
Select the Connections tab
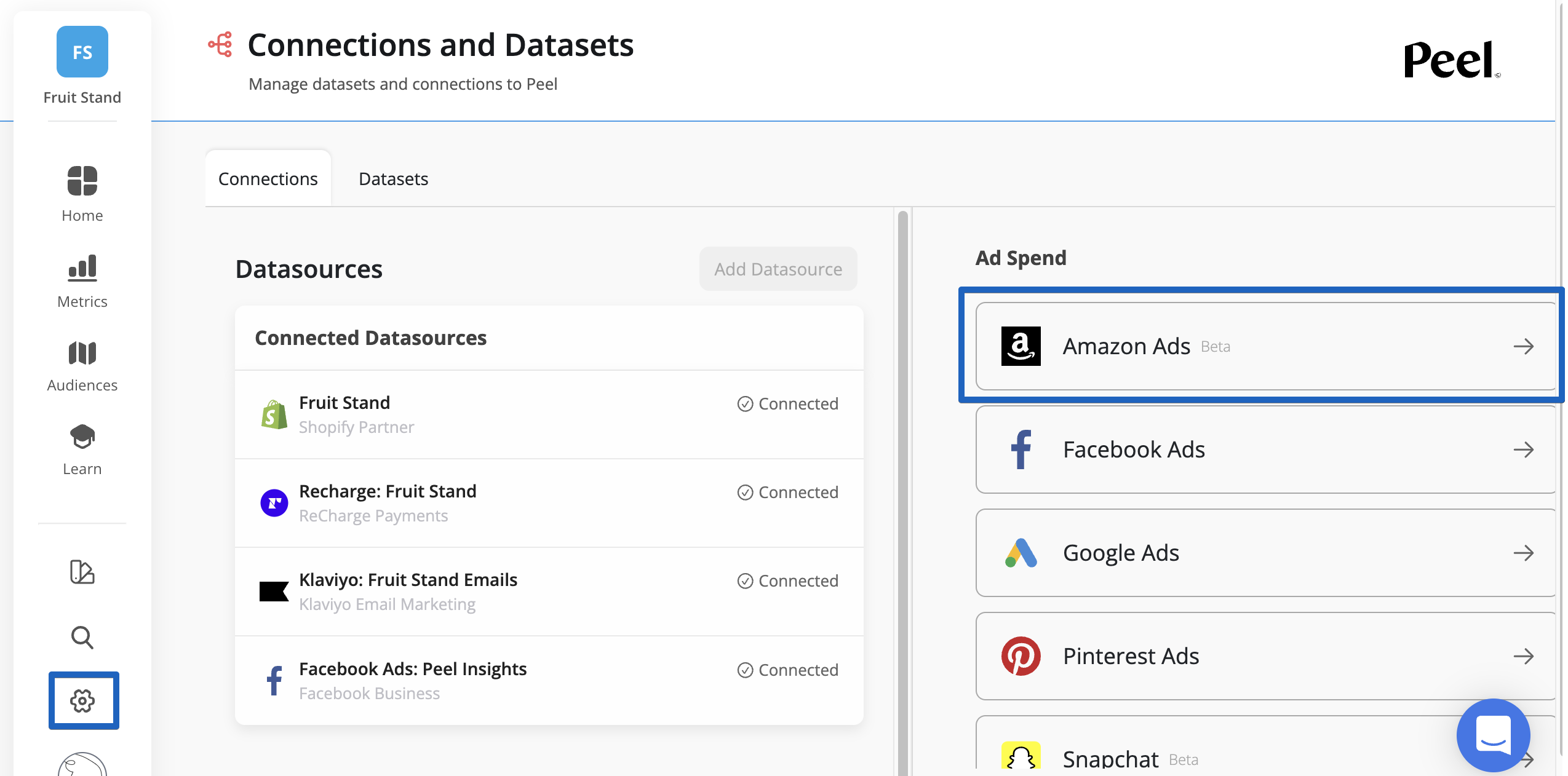(268, 179)
